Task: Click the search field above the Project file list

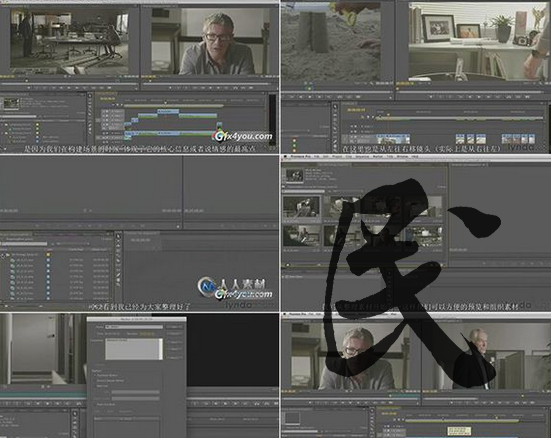Action: click(x=25, y=243)
